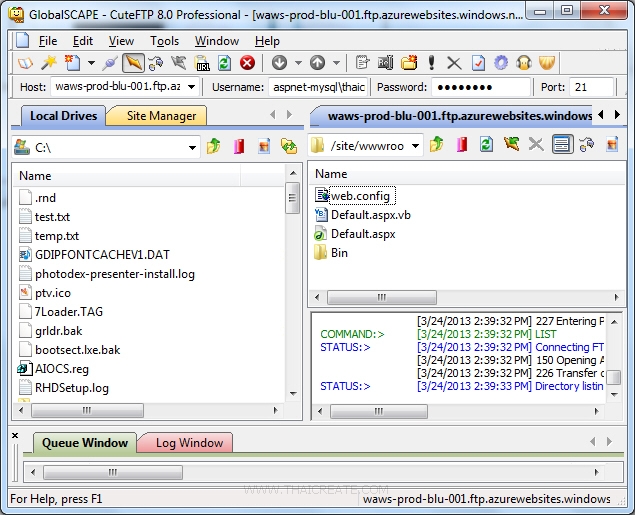Image resolution: width=635 pixels, height=515 pixels.
Task: Close the bottom queue pane with x
Action: [x=15, y=436]
